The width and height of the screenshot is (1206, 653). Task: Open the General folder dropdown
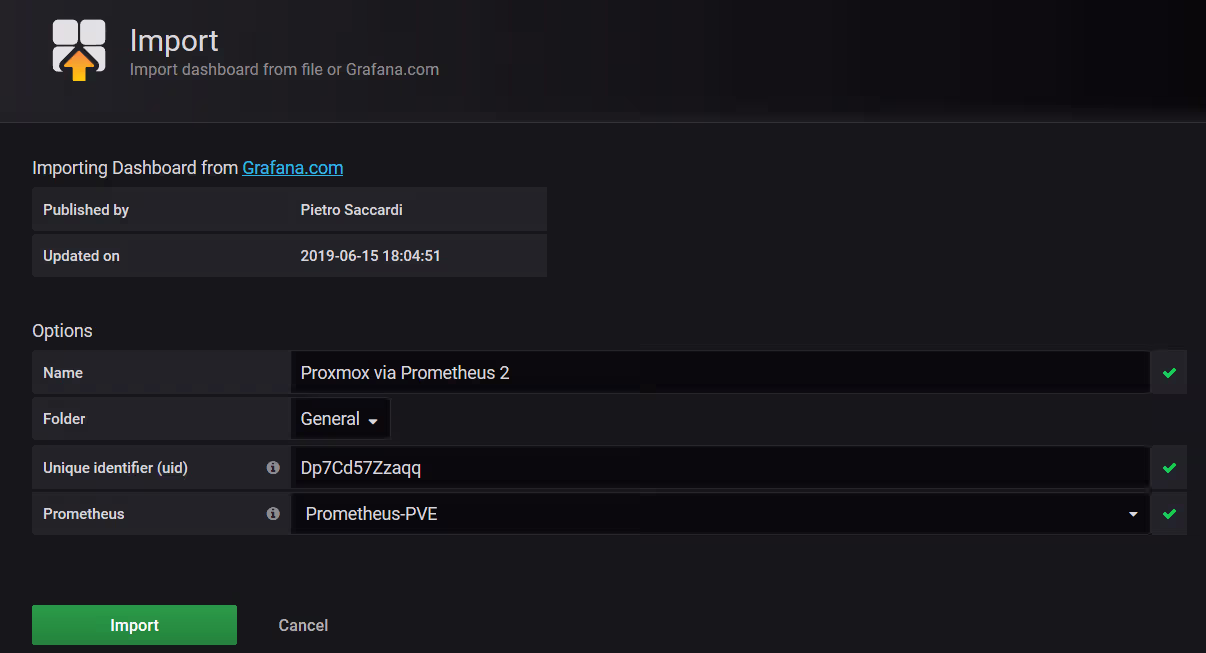point(340,419)
